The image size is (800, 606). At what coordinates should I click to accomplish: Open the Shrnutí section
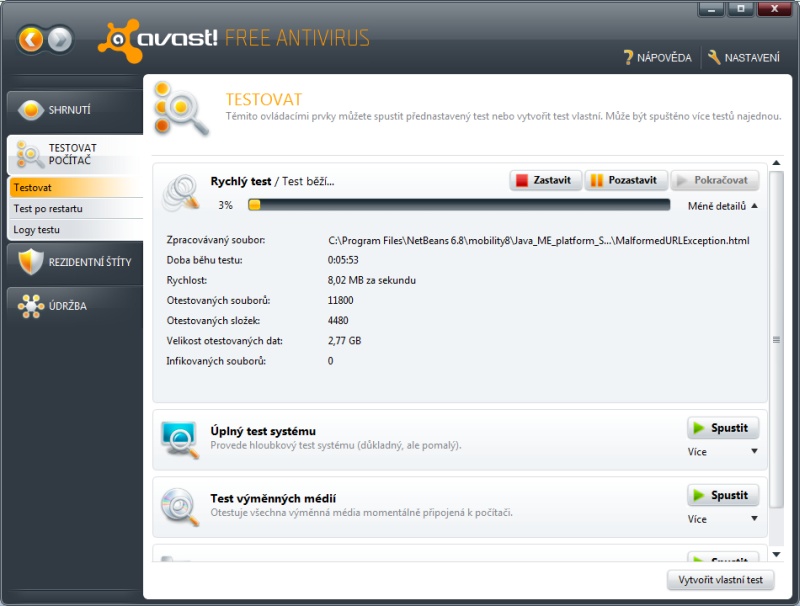75,110
